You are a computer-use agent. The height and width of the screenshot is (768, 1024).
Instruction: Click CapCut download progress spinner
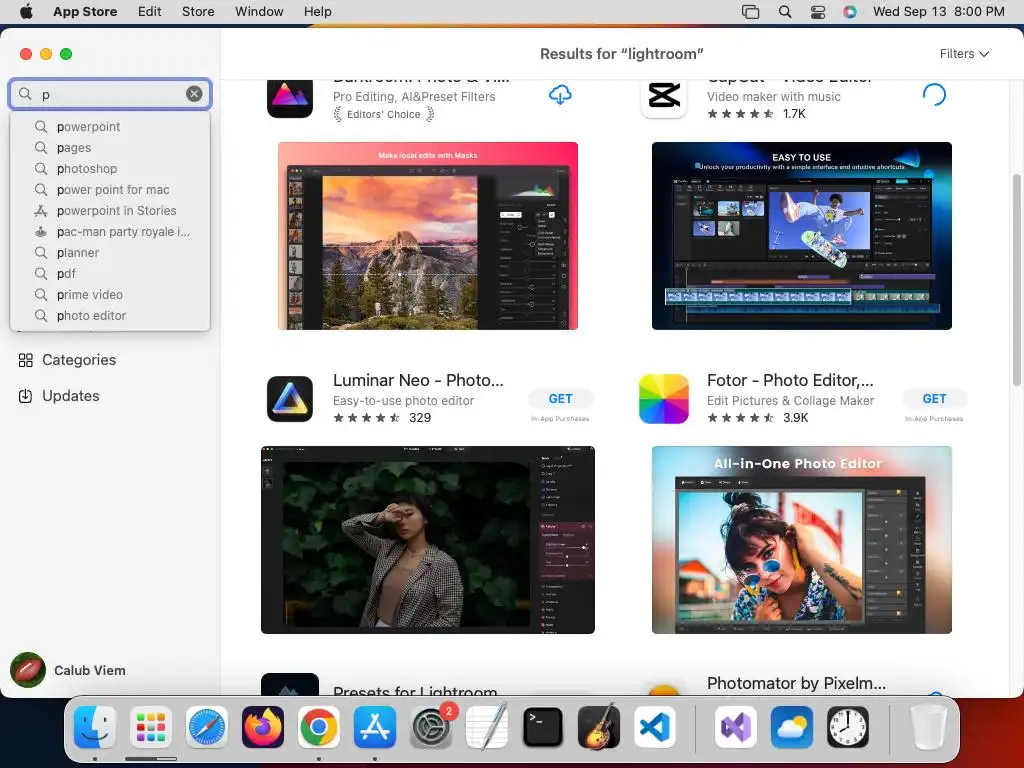934,95
